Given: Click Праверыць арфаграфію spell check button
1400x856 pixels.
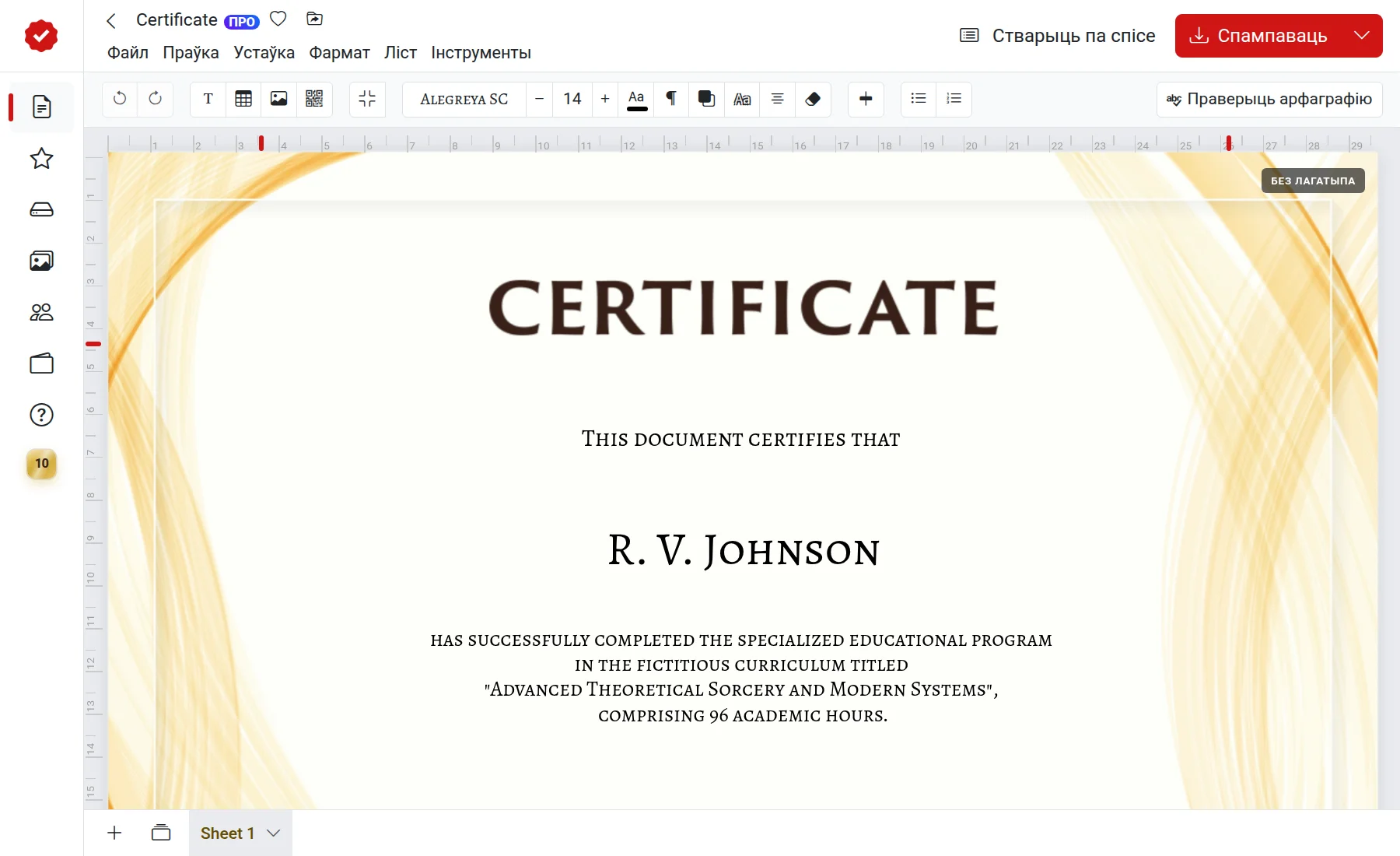Looking at the screenshot, I should click(1269, 99).
